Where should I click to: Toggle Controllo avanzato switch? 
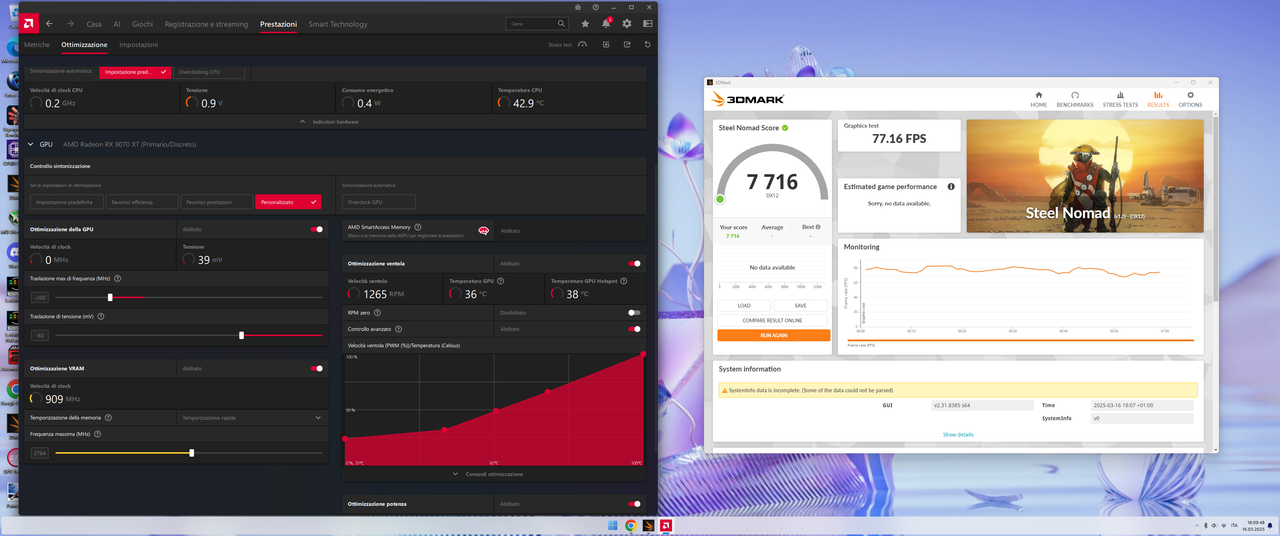coord(634,329)
